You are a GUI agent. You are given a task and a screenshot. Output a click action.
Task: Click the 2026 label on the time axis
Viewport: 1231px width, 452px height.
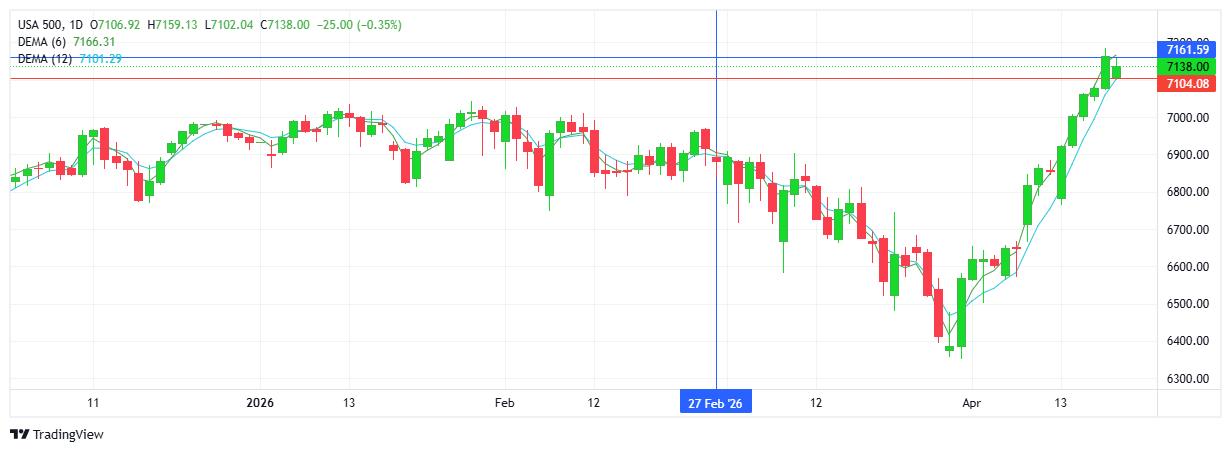click(260, 403)
